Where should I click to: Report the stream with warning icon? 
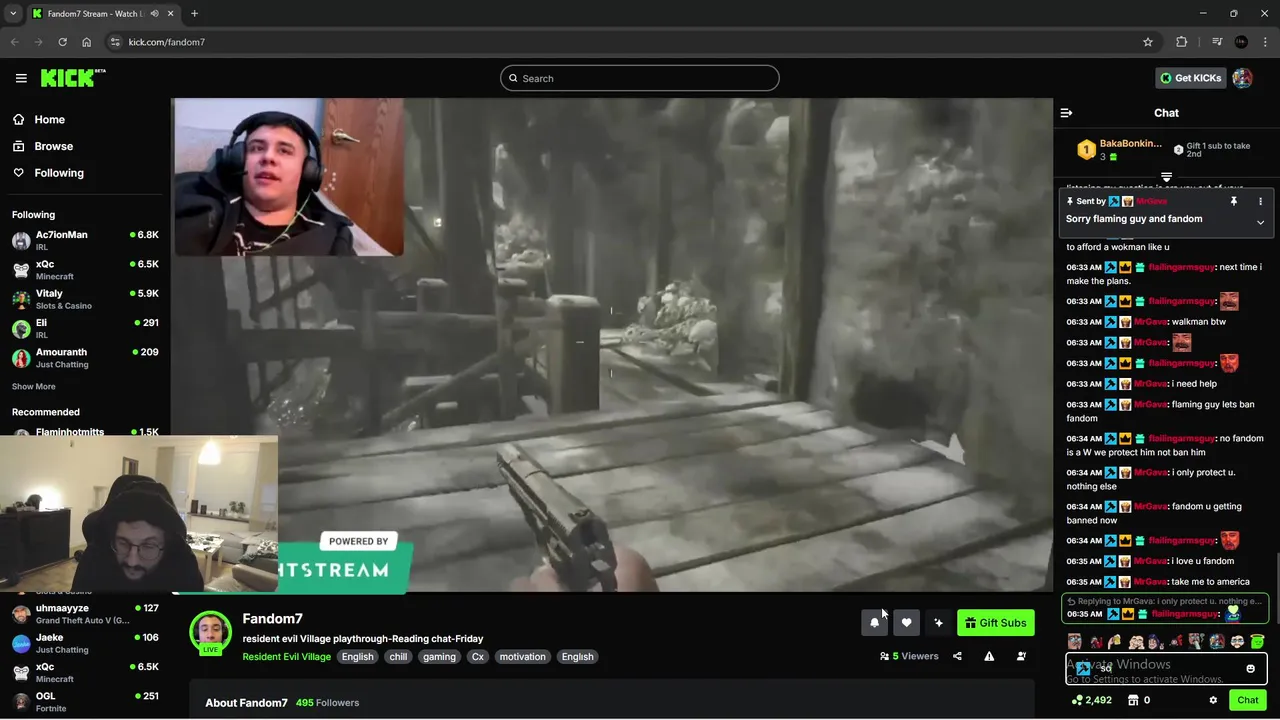pos(989,656)
